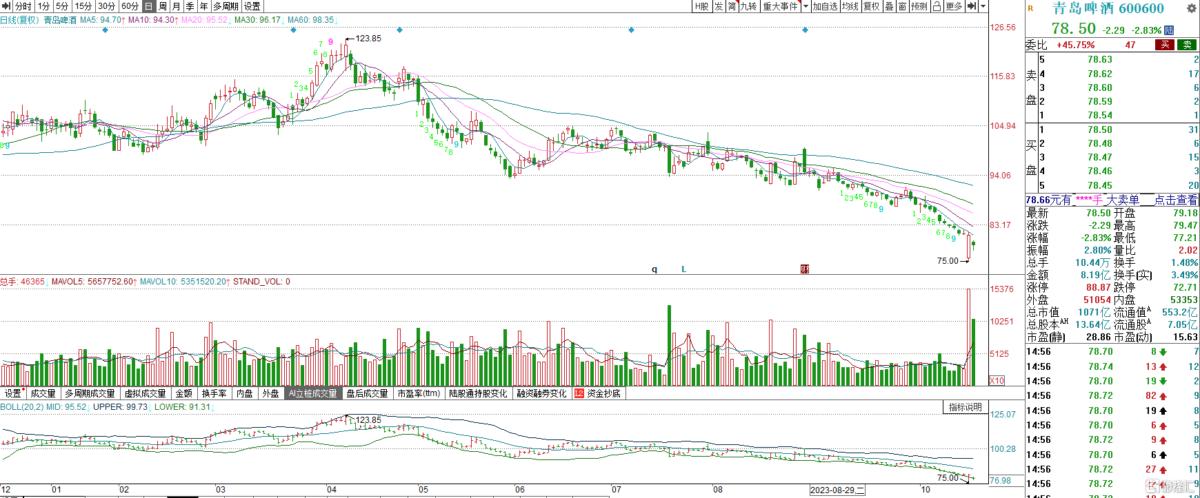Click the 指标说明 button
Image resolution: width=1200 pixels, height=498 pixels.
click(966, 407)
